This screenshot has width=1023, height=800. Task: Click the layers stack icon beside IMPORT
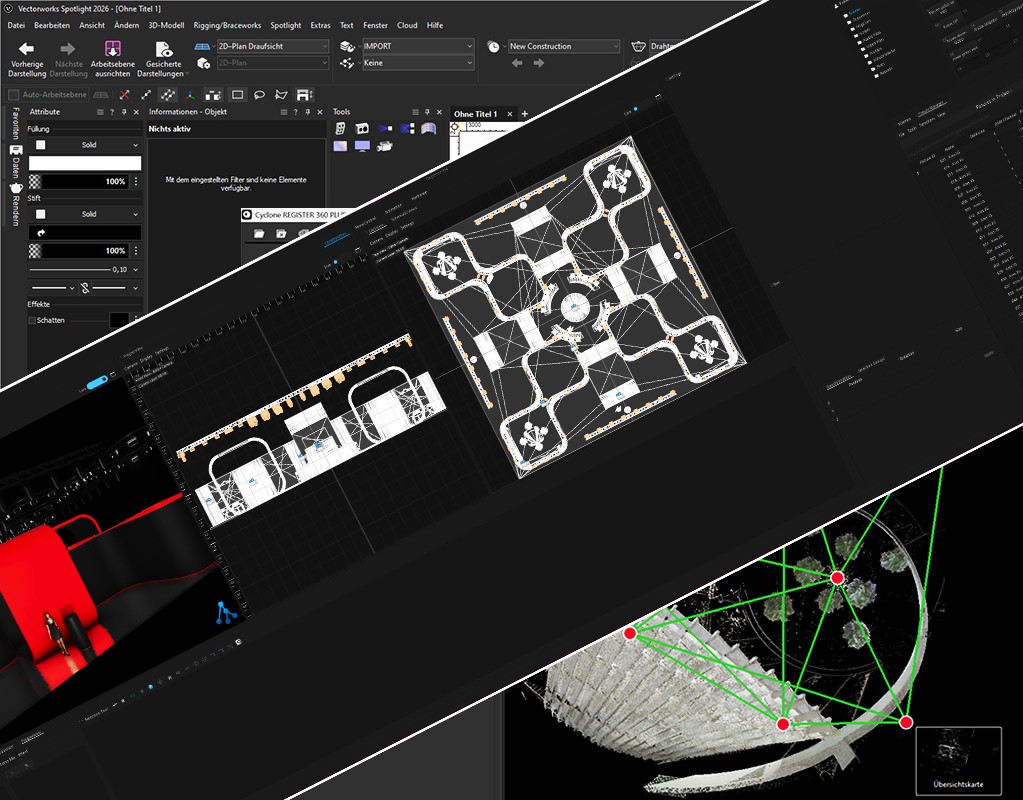[x=346, y=46]
